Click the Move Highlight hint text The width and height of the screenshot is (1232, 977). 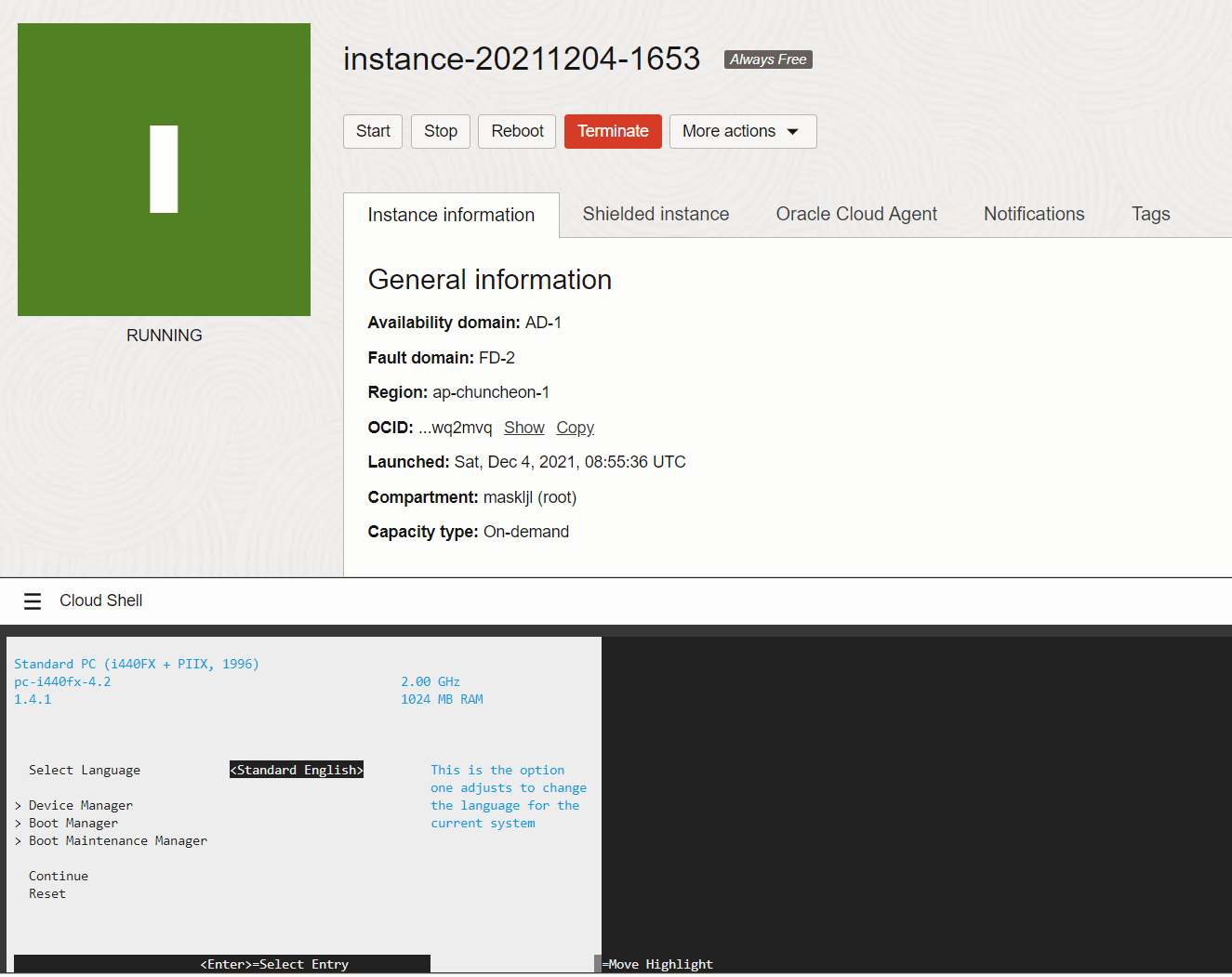tap(657, 964)
